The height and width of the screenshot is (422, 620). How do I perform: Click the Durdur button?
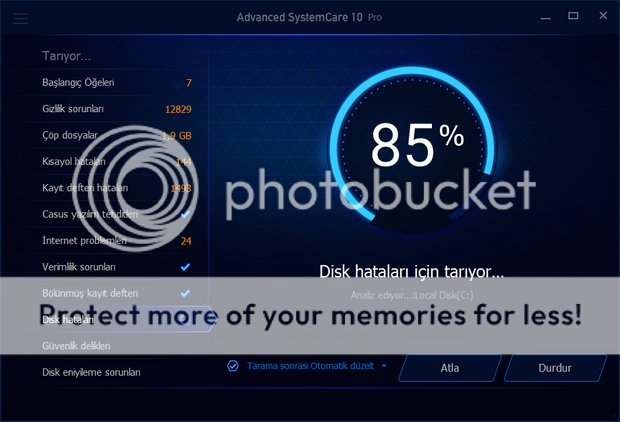click(x=555, y=368)
